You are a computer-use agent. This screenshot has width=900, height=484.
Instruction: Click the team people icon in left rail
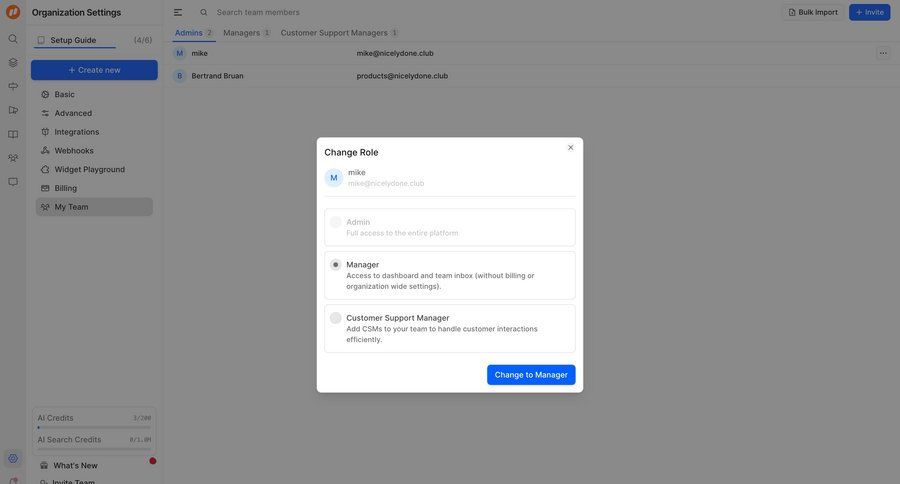(x=13, y=158)
